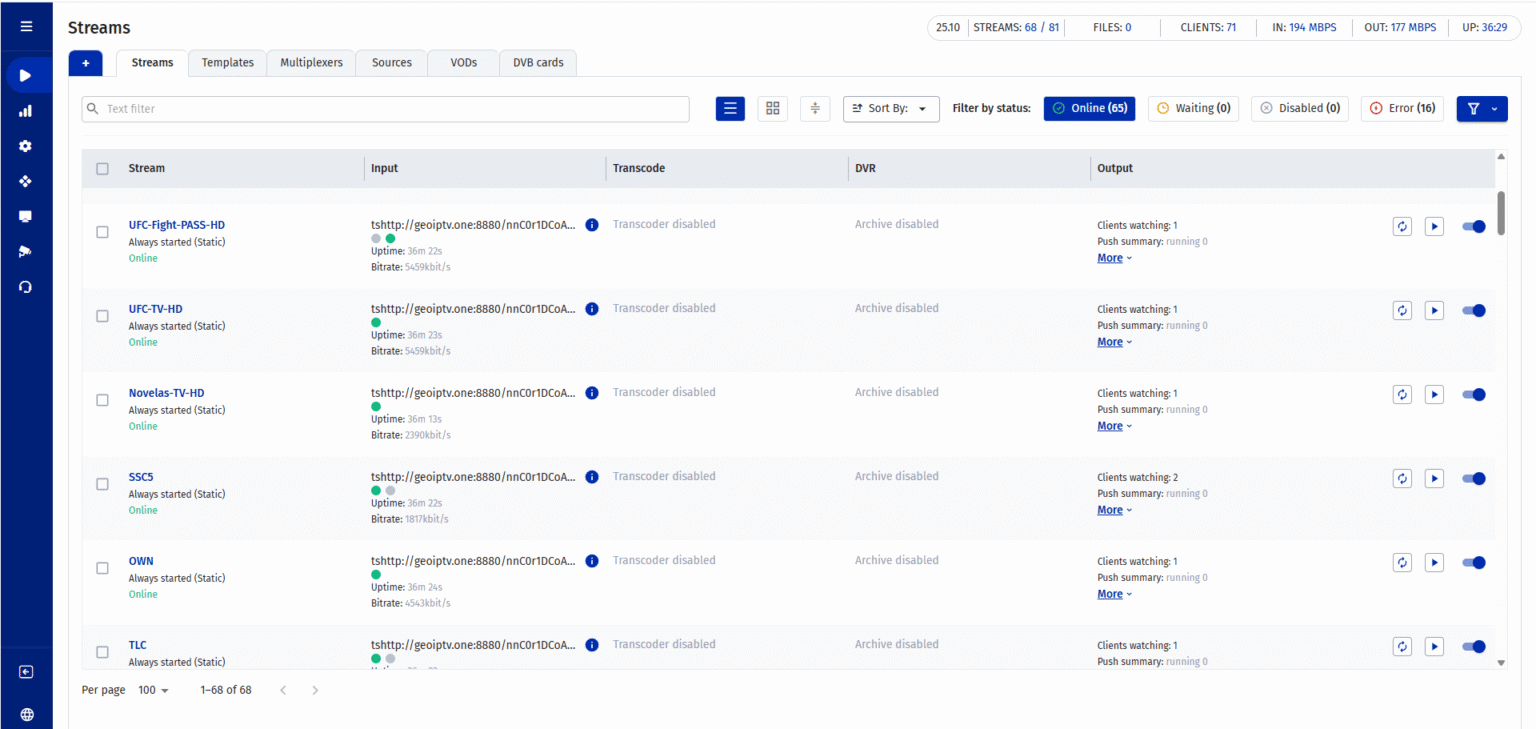Image resolution: width=1537 pixels, height=729 pixels.
Task: Restart the UFC-Fight-PASS-HD stream with the refresh icon
Action: (x=1402, y=227)
